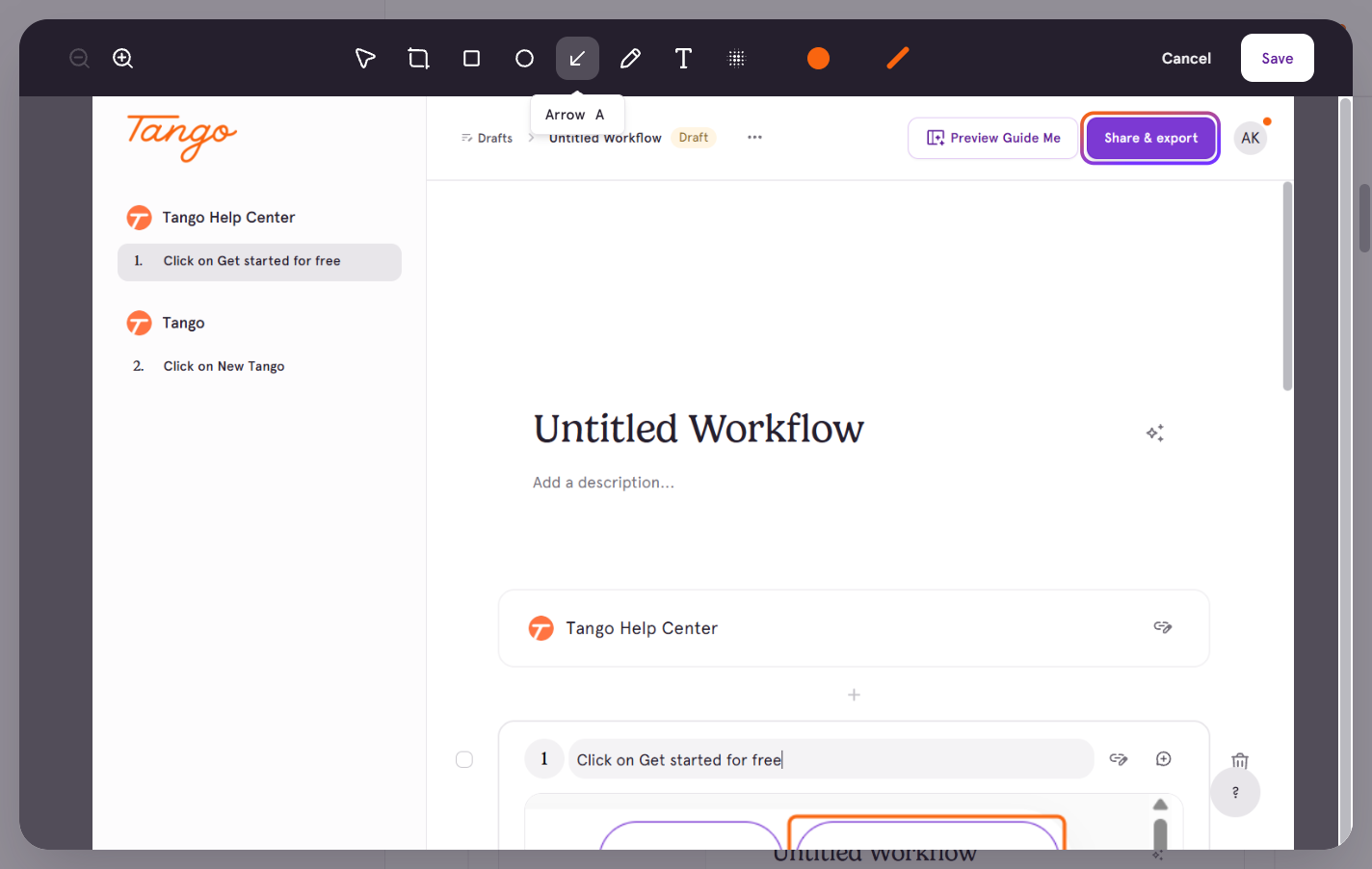Click the Untitled Workflow title heading
The height and width of the screenshot is (869, 1372).
tap(699, 429)
